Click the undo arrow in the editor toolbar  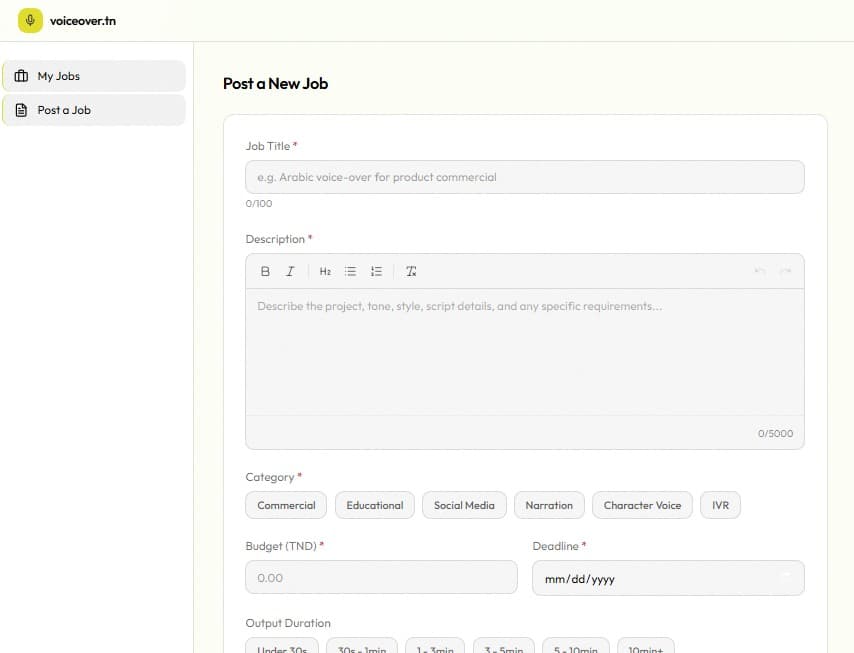[762, 270]
